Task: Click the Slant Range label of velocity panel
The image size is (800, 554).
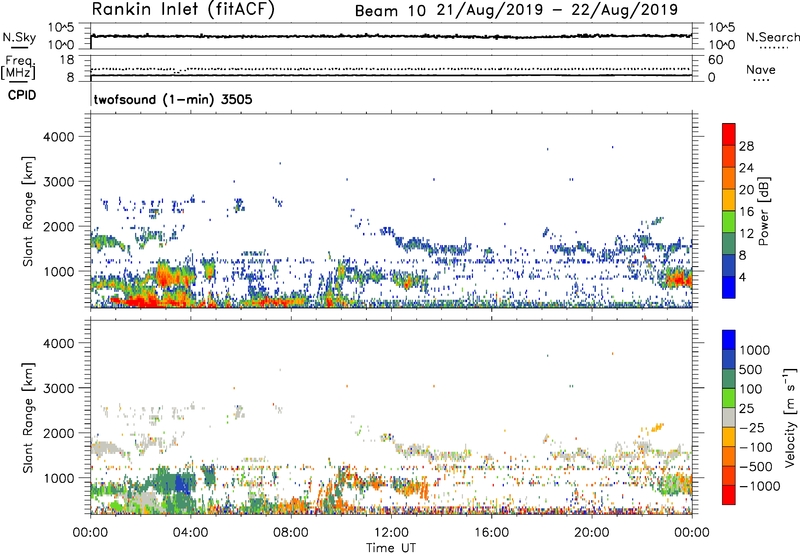Action: click(x=28, y=417)
